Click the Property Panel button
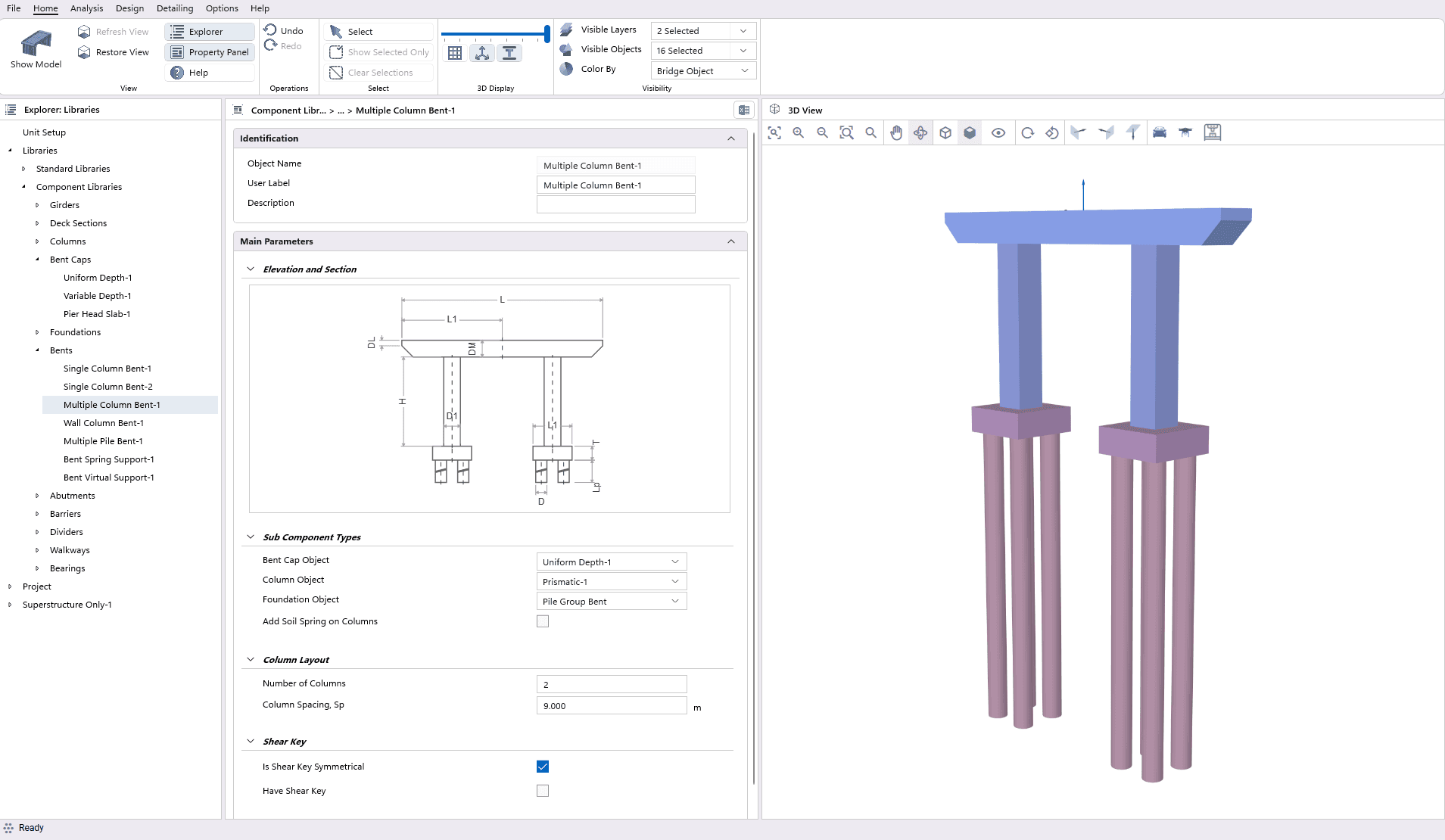 click(x=210, y=52)
